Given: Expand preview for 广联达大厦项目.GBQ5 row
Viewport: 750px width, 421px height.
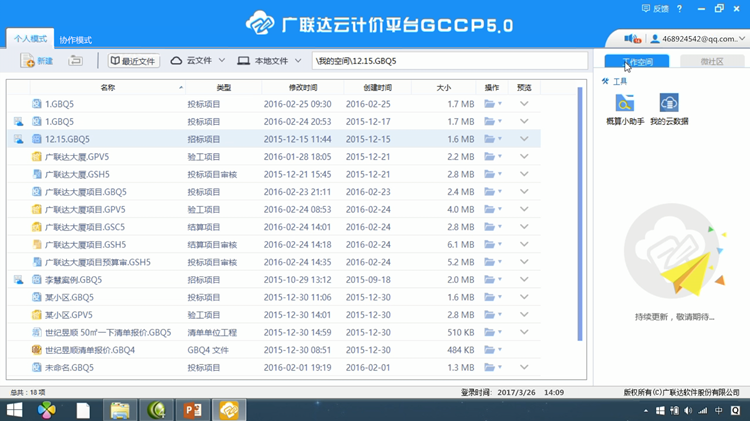Looking at the screenshot, I should click(524, 192).
